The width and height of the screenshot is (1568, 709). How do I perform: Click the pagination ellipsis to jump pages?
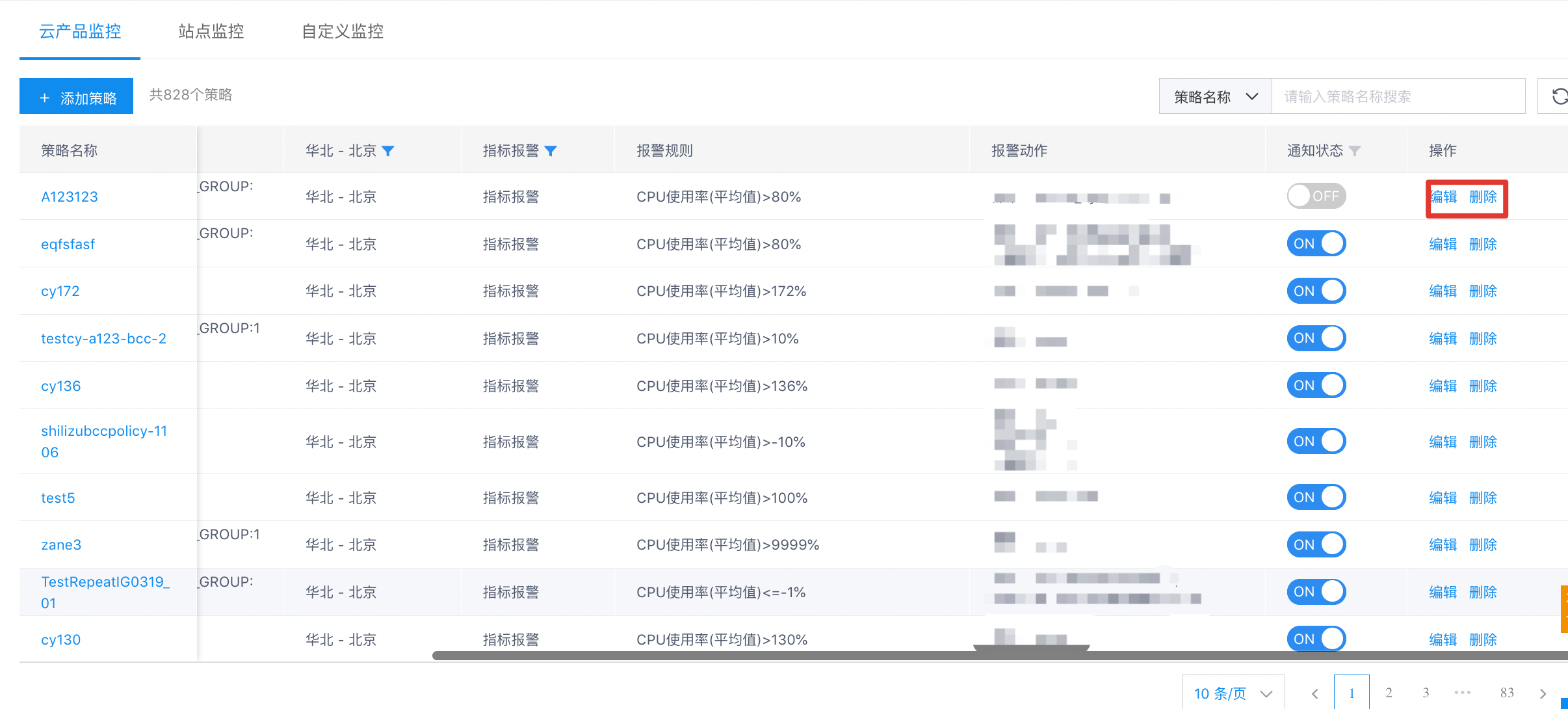[x=1463, y=693]
